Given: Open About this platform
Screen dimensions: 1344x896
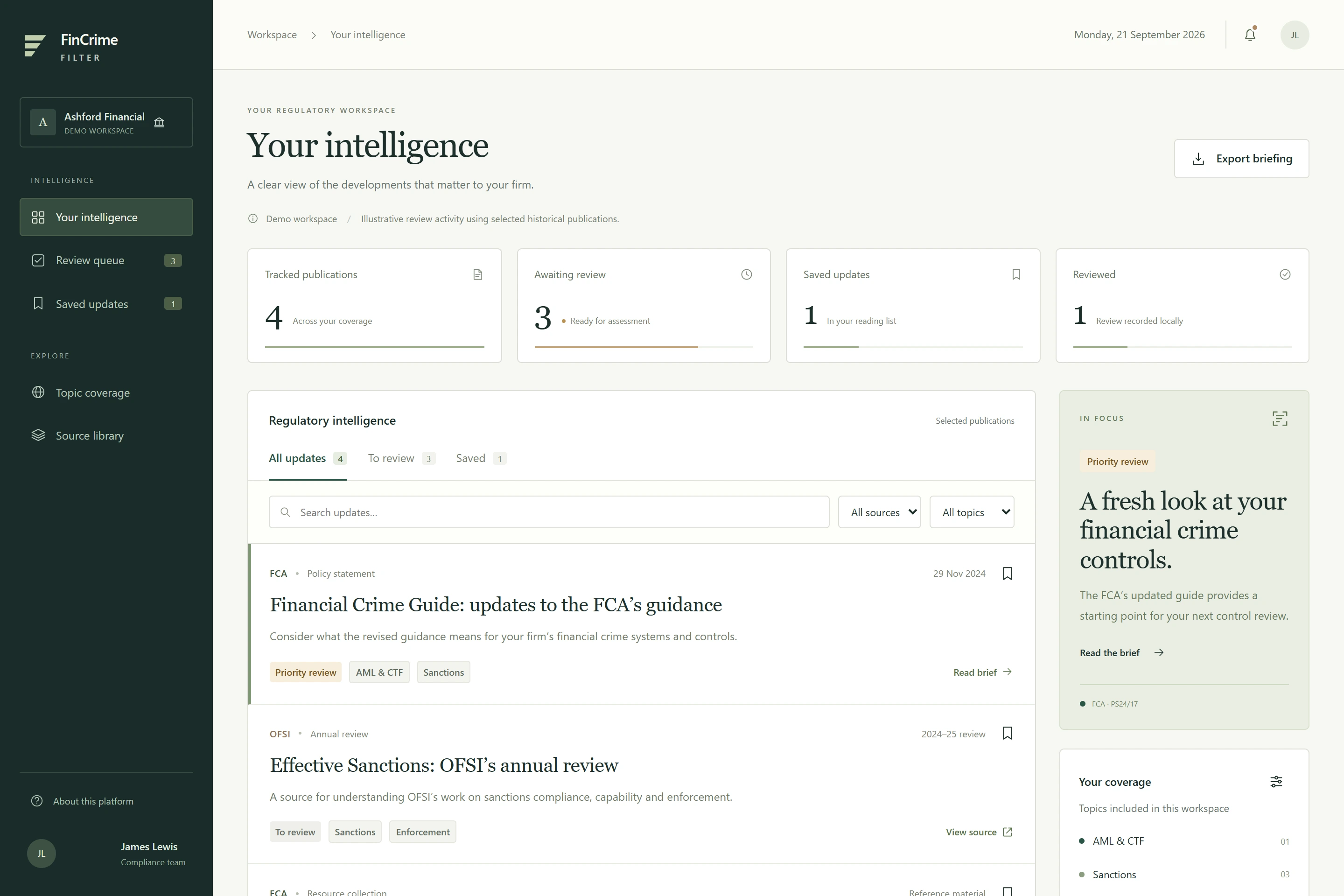Looking at the screenshot, I should (x=82, y=801).
